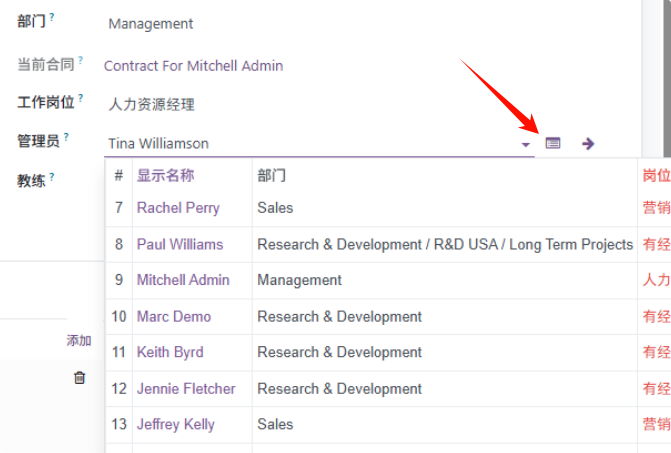Pick the Marc Demo row
Viewport: 671px width, 453px height.
pyautogui.click(x=174, y=316)
